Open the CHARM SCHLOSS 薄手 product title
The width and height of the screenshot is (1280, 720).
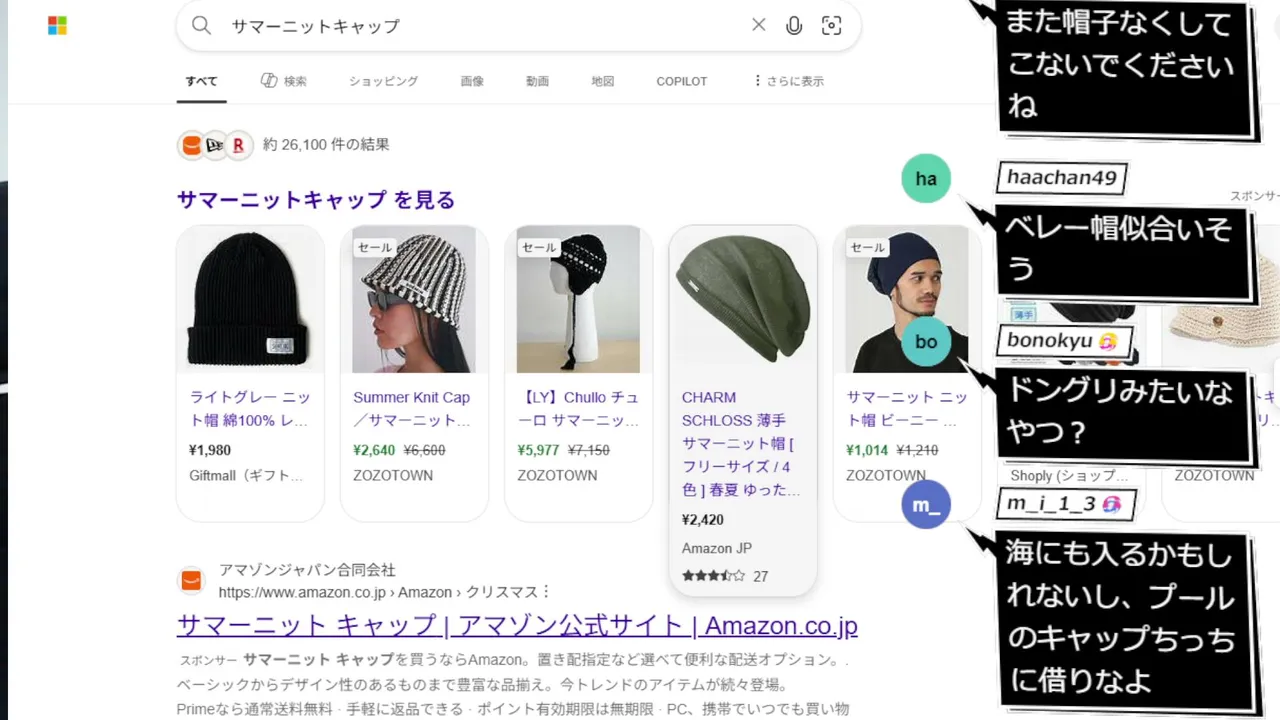[x=742, y=444]
